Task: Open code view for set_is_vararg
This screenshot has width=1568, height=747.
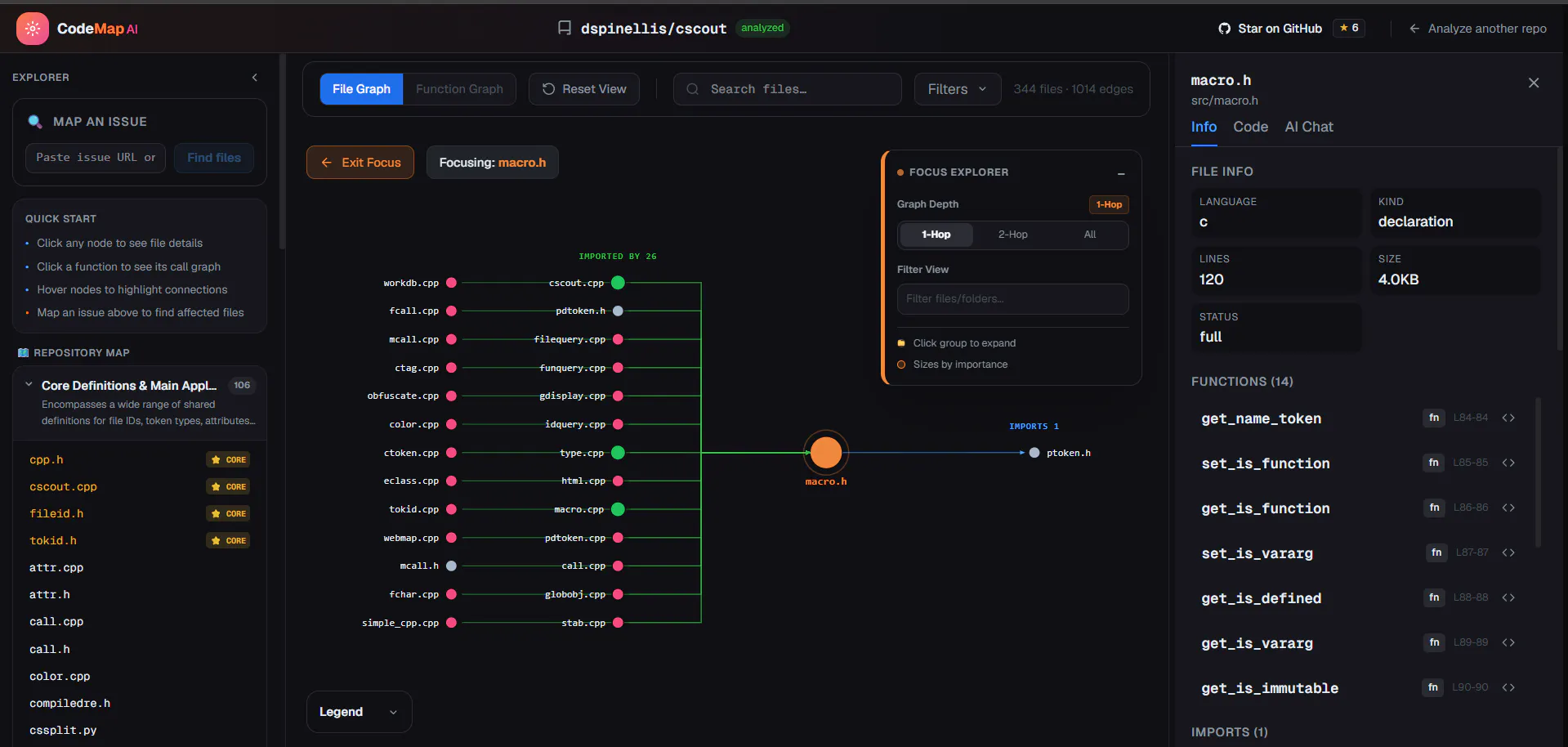Action: pyautogui.click(x=1508, y=552)
